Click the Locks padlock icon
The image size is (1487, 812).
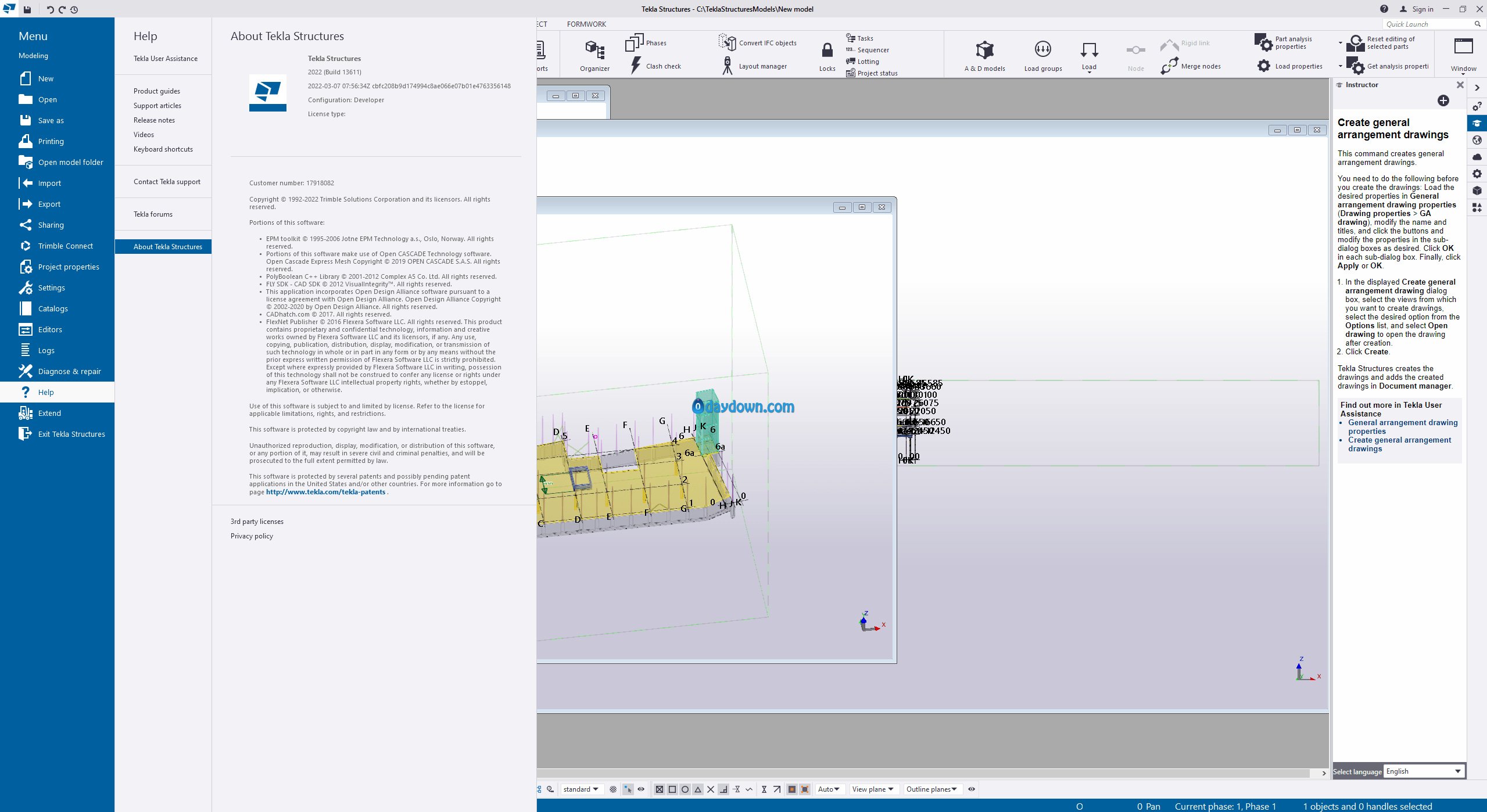tap(827, 50)
